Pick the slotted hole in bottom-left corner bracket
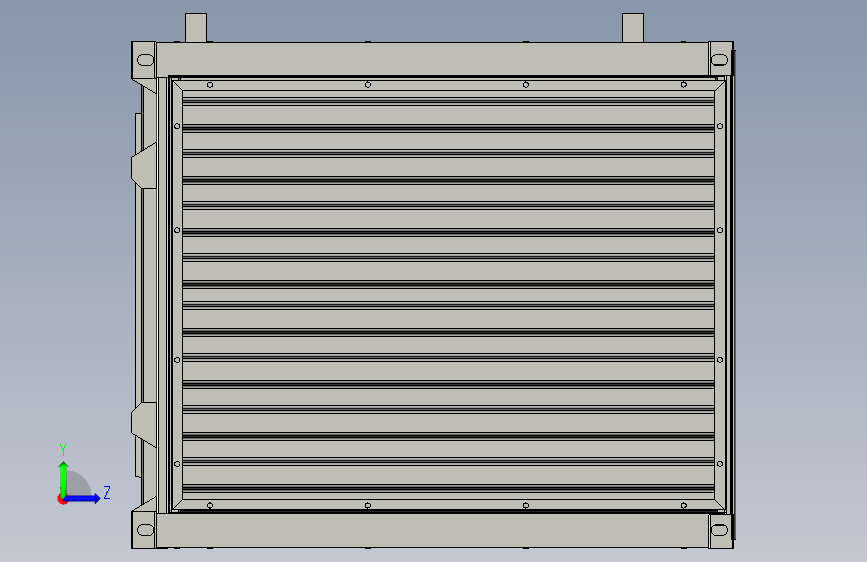 145,530
